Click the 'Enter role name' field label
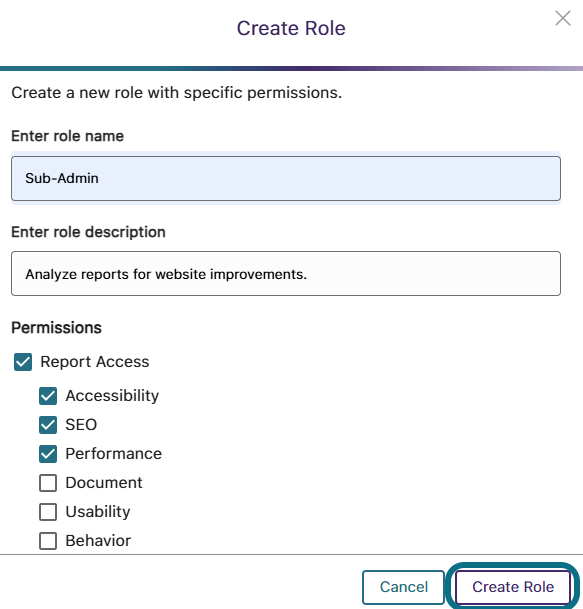The width and height of the screenshot is (583, 609). pyautogui.click(x=68, y=136)
